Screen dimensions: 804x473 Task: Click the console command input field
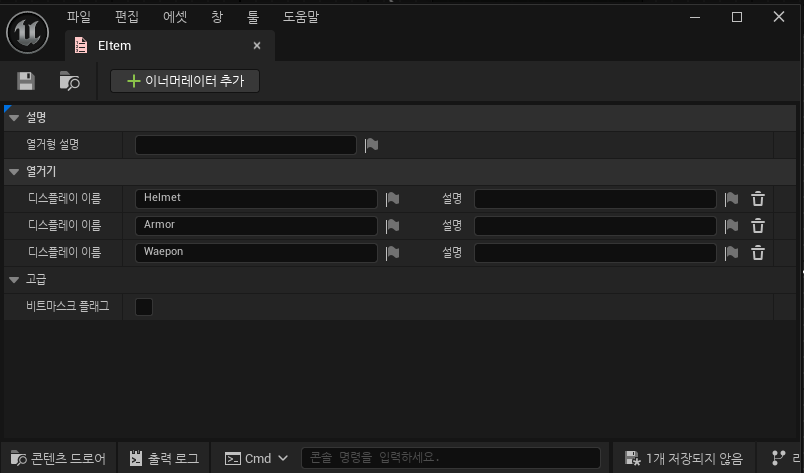pyautogui.click(x=451, y=458)
